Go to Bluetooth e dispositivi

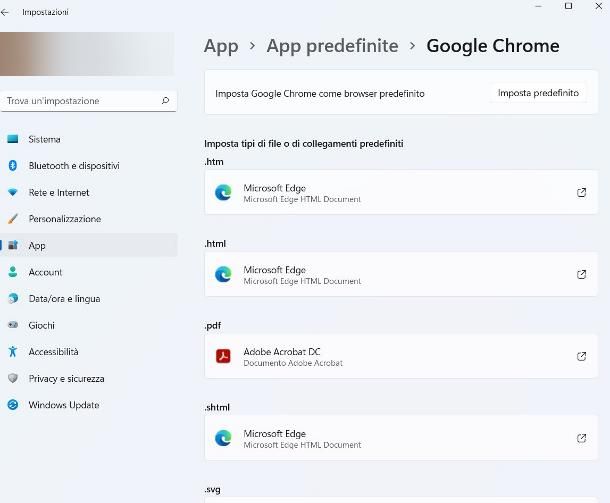click(89, 165)
